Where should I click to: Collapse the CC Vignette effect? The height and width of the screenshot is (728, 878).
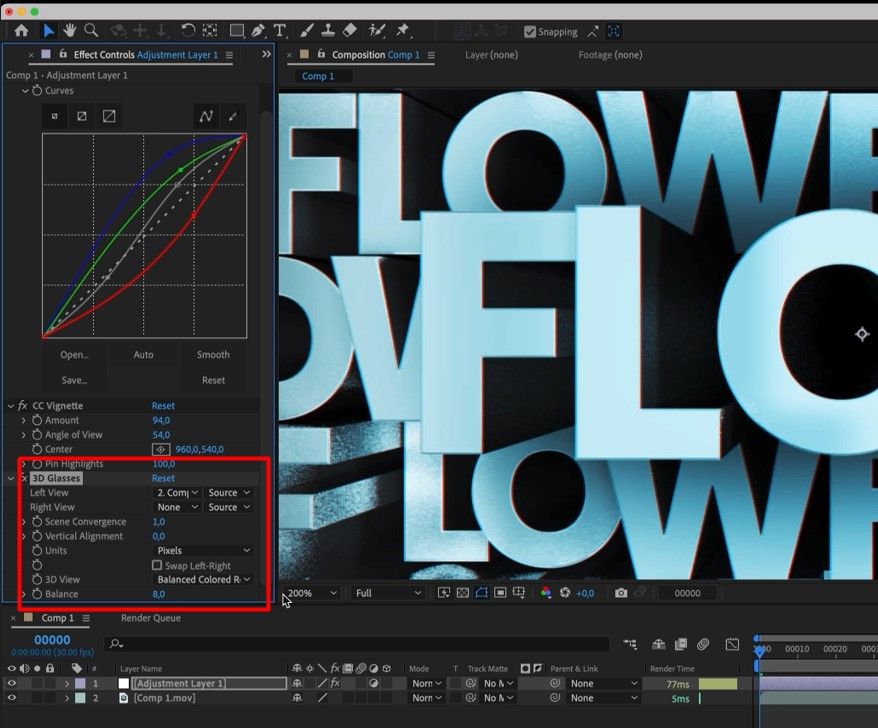click(10, 406)
